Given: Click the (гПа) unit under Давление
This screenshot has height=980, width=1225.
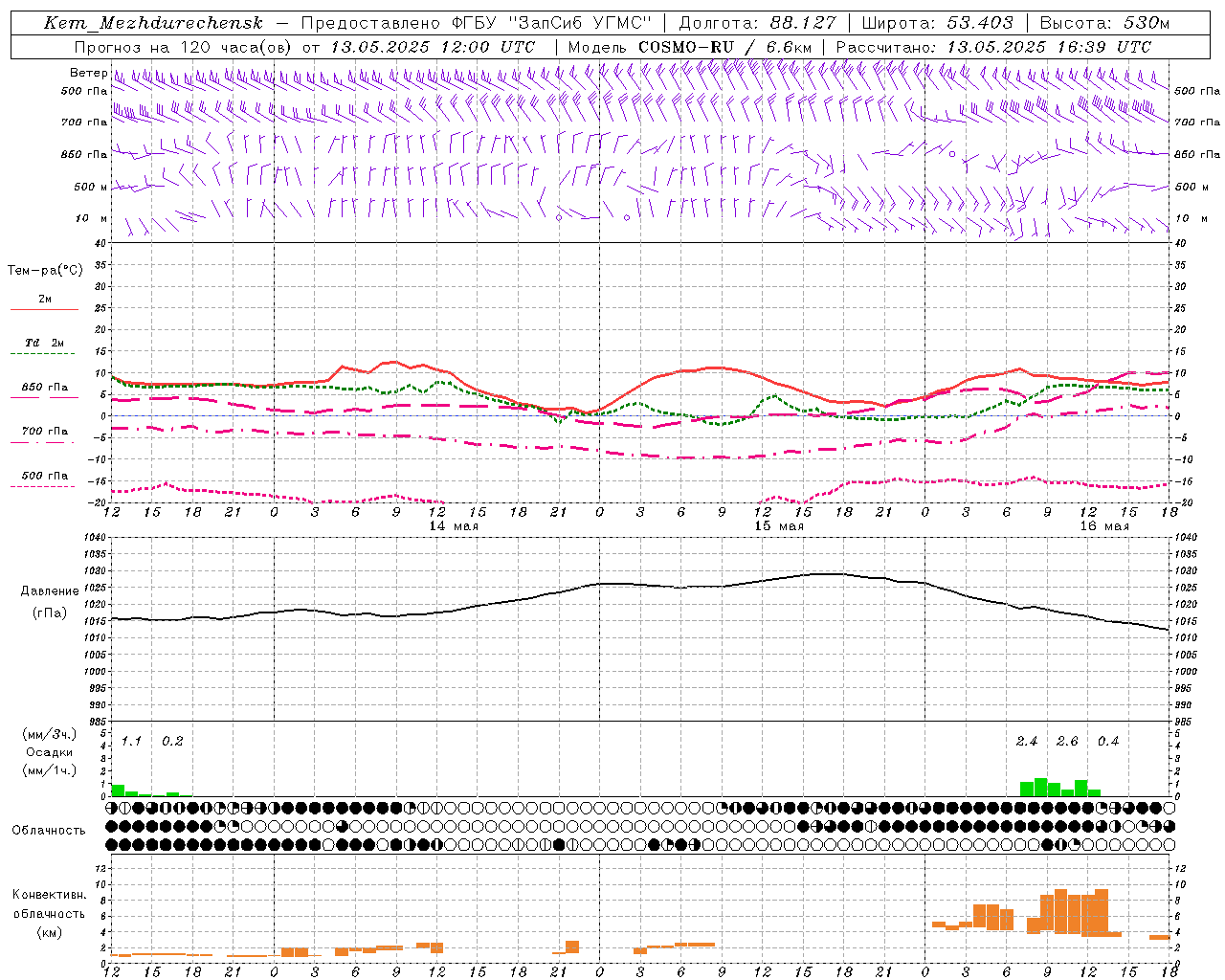Looking at the screenshot, I should (50, 613).
